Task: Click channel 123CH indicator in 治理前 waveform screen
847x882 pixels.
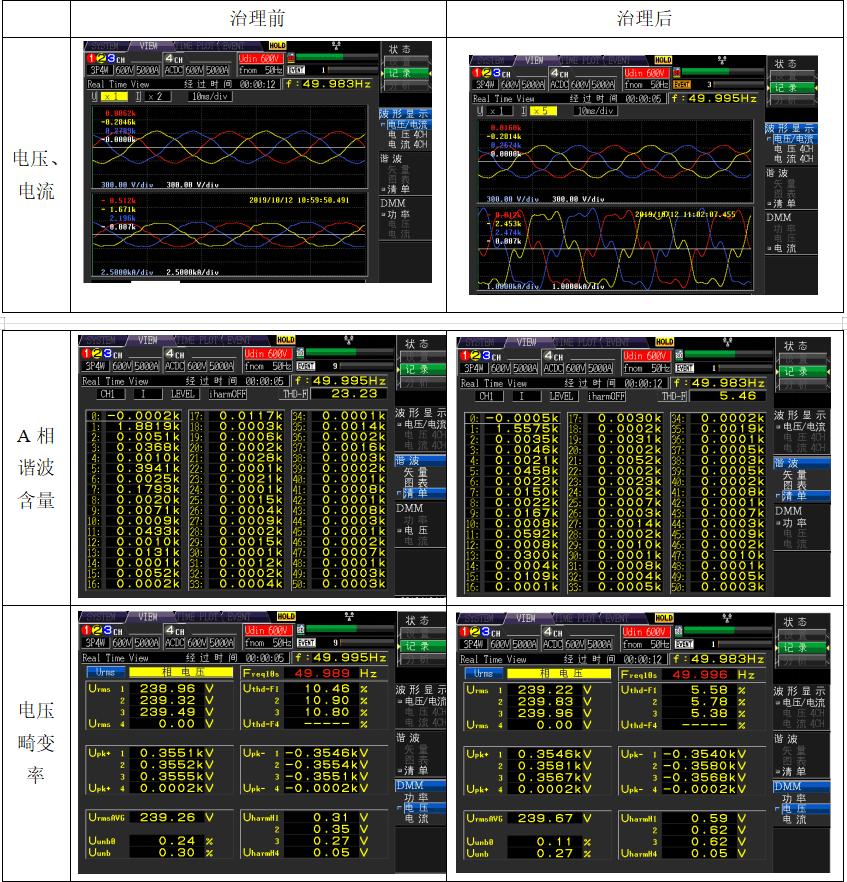Action: [x=106, y=58]
